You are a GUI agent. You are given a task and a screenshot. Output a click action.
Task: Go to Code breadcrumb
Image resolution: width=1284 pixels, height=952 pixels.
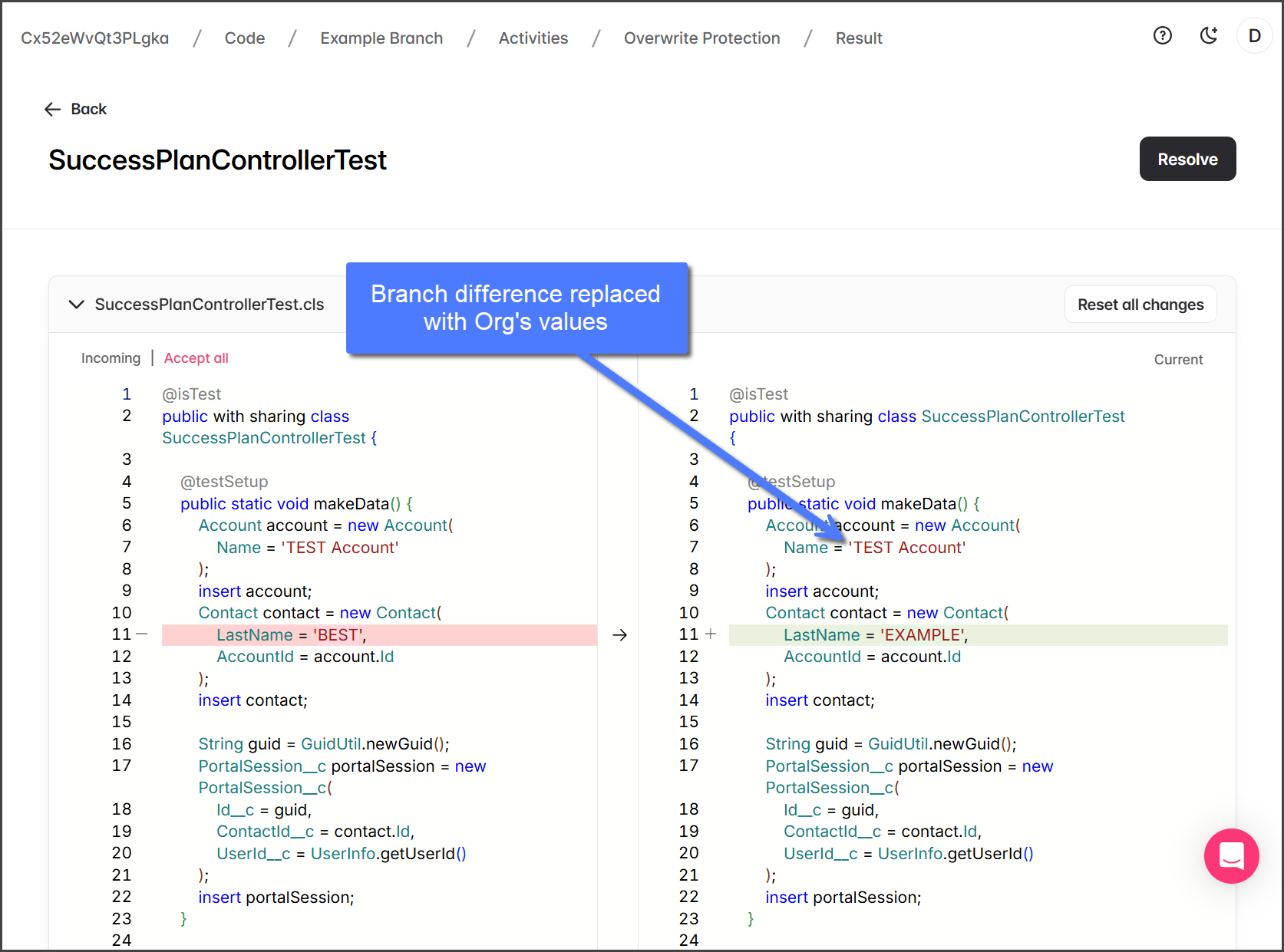tap(244, 38)
